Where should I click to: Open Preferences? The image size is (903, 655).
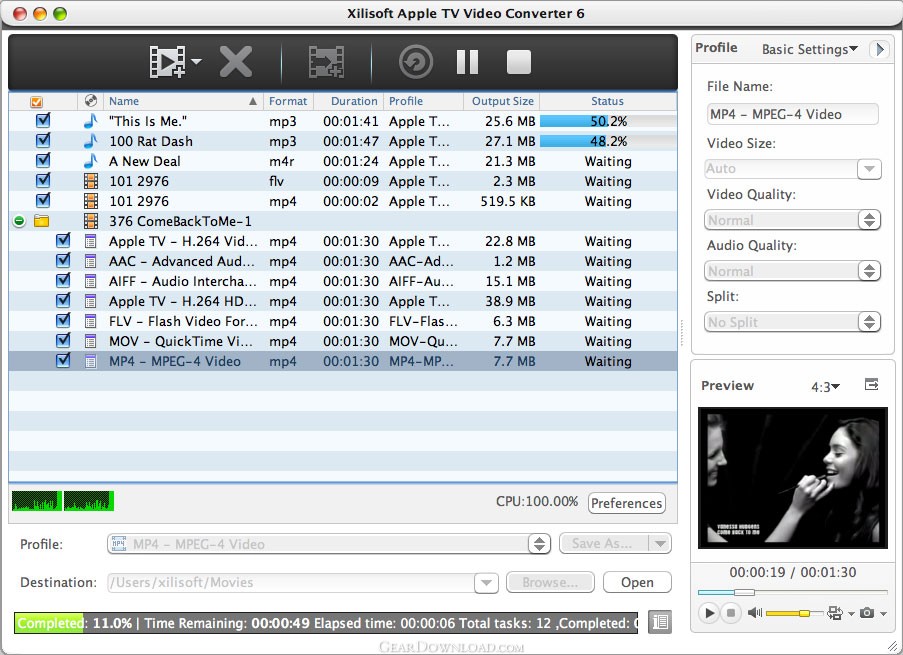click(x=627, y=503)
